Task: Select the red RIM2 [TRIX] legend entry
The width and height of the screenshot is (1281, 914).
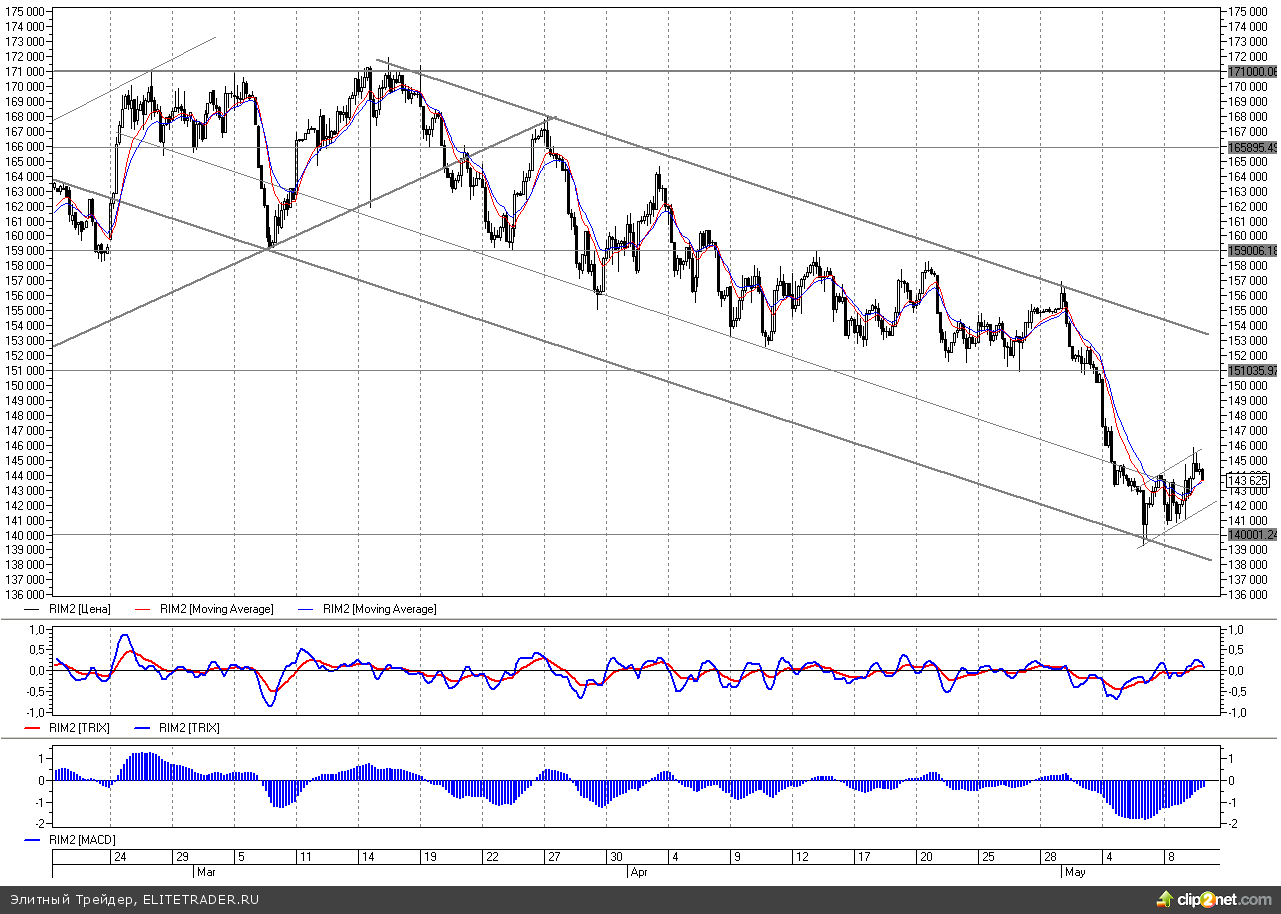Action: [78, 728]
